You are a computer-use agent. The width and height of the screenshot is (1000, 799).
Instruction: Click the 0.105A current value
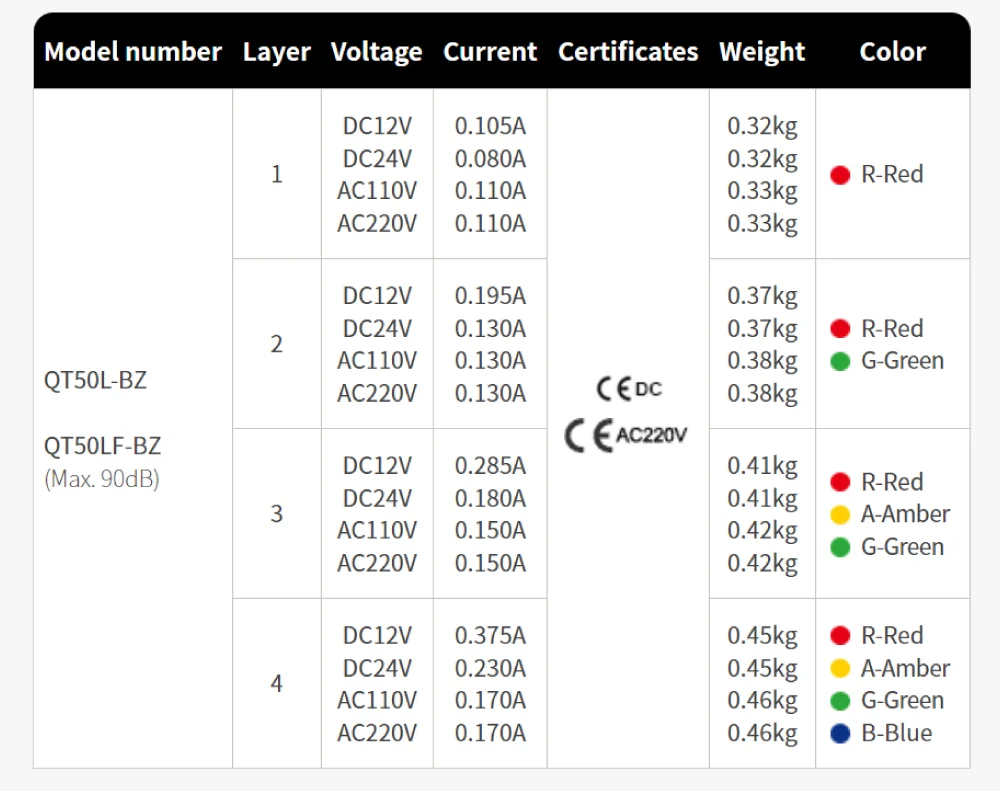point(490,126)
